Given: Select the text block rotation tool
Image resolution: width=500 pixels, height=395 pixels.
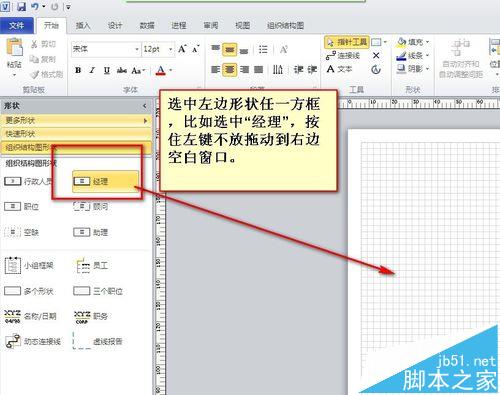Looking at the screenshot, I should pyautogui.click(x=376, y=69).
